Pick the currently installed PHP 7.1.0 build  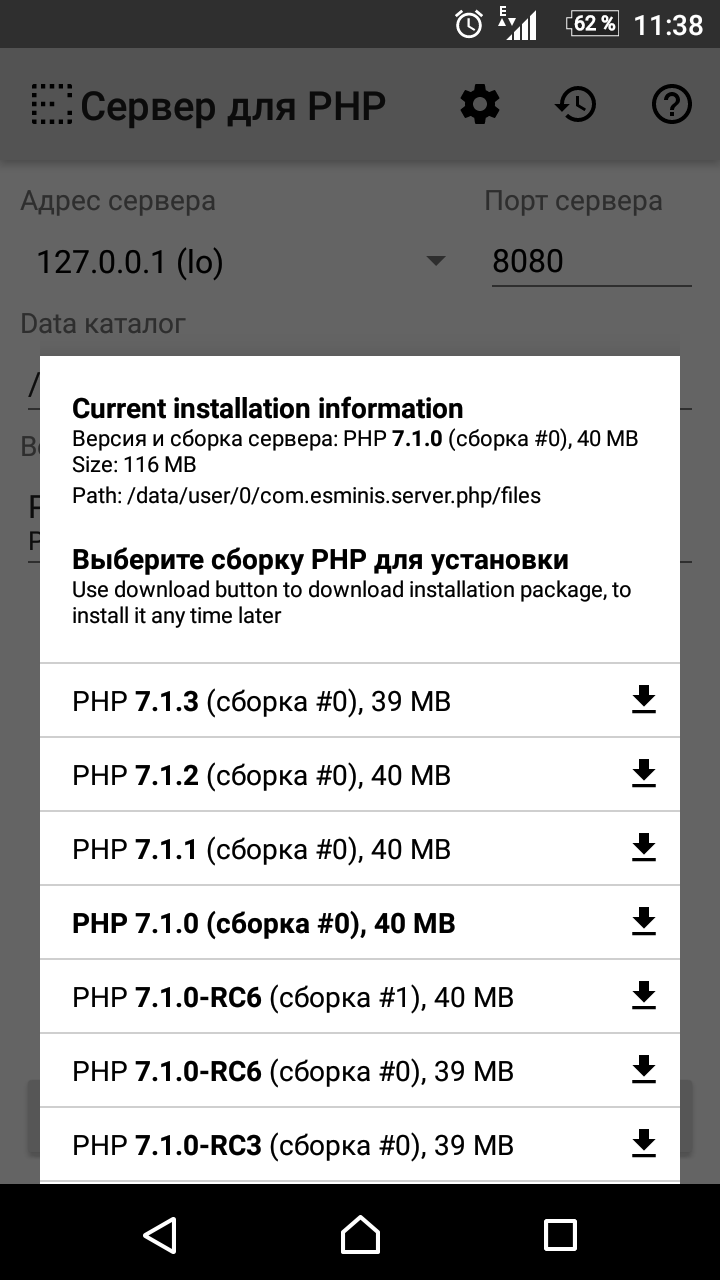pyautogui.click(x=264, y=924)
